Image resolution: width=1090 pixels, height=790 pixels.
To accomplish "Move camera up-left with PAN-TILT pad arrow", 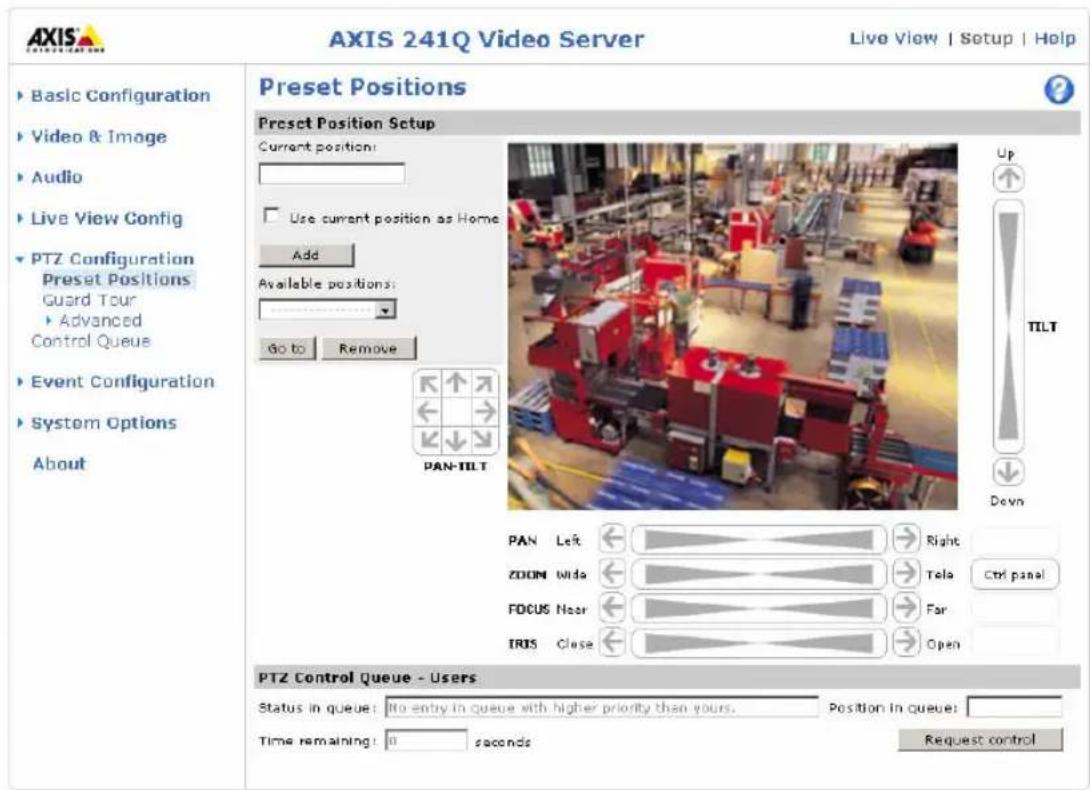I will tap(429, 384).
